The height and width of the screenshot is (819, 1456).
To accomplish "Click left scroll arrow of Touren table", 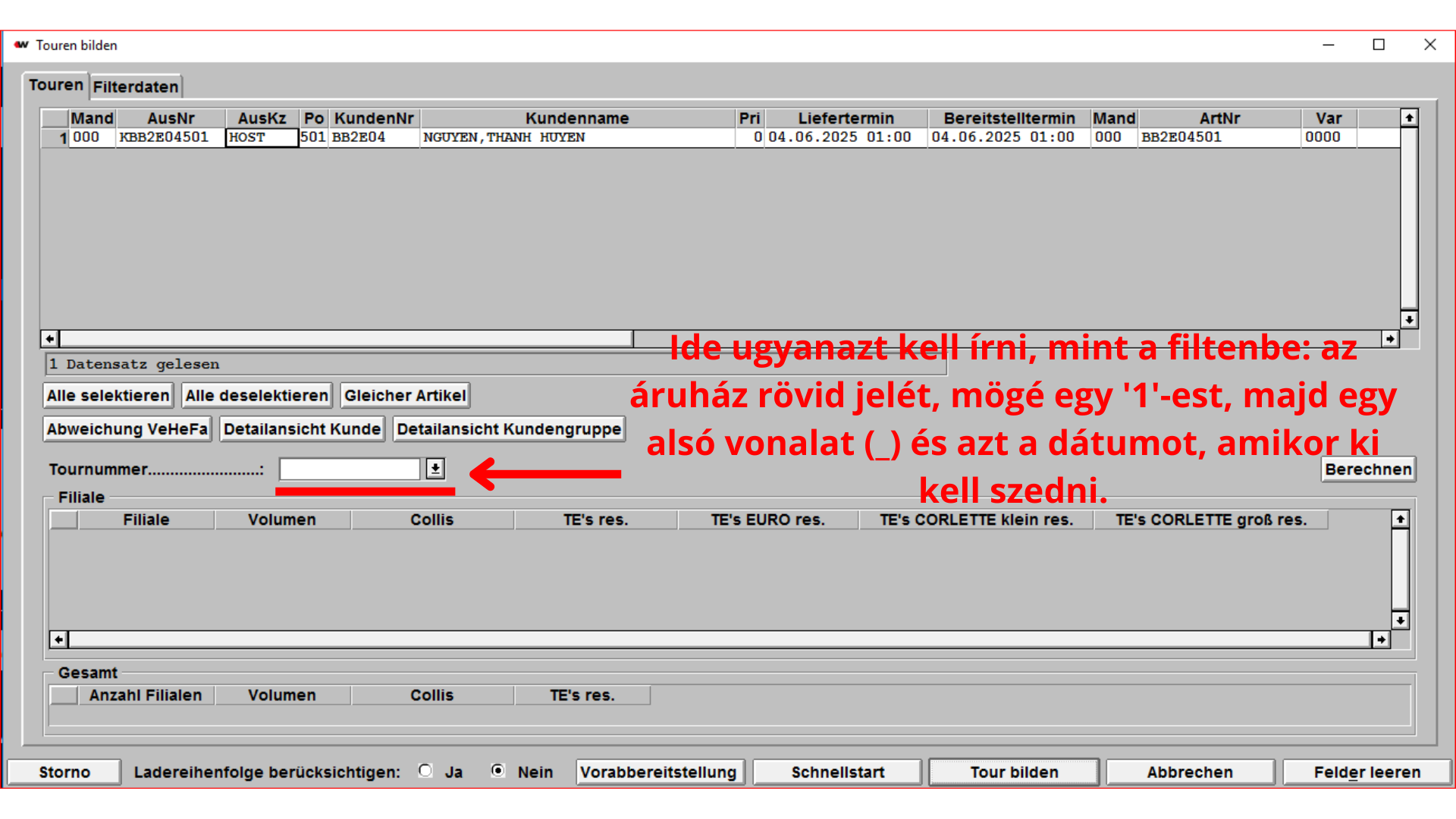I will 50,339.
